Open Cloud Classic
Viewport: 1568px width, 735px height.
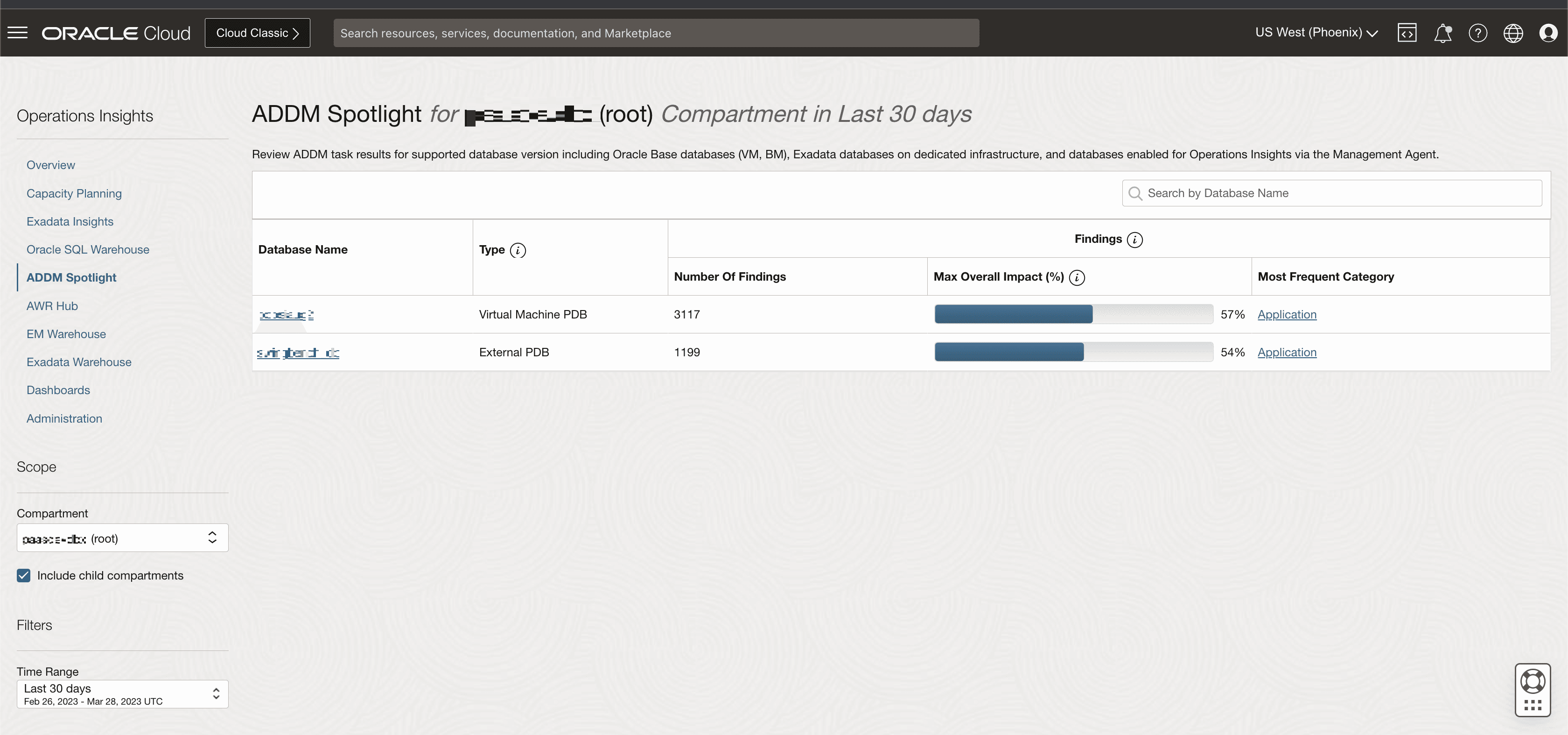point(257,32)
